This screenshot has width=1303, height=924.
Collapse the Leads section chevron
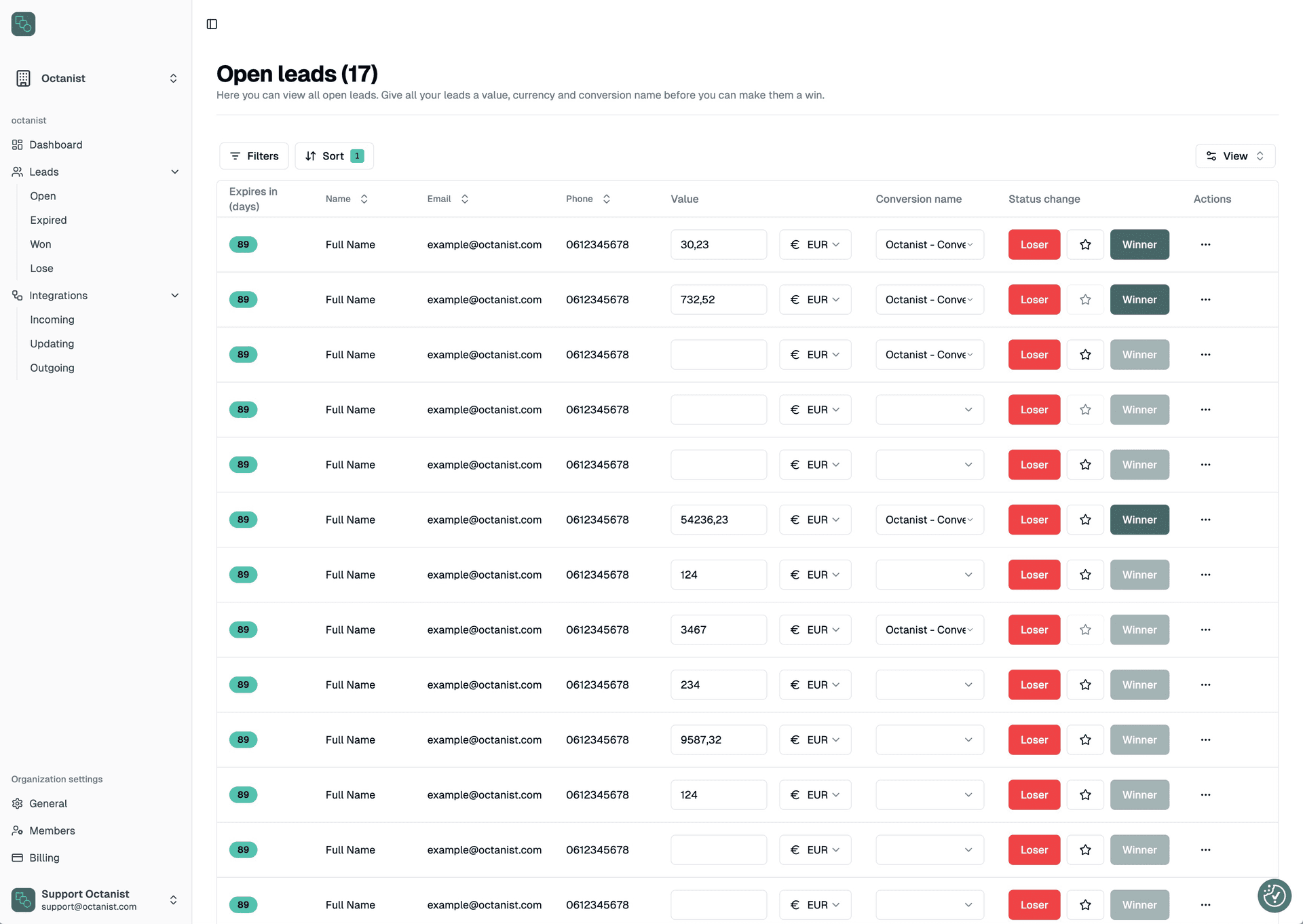(175, 172)
